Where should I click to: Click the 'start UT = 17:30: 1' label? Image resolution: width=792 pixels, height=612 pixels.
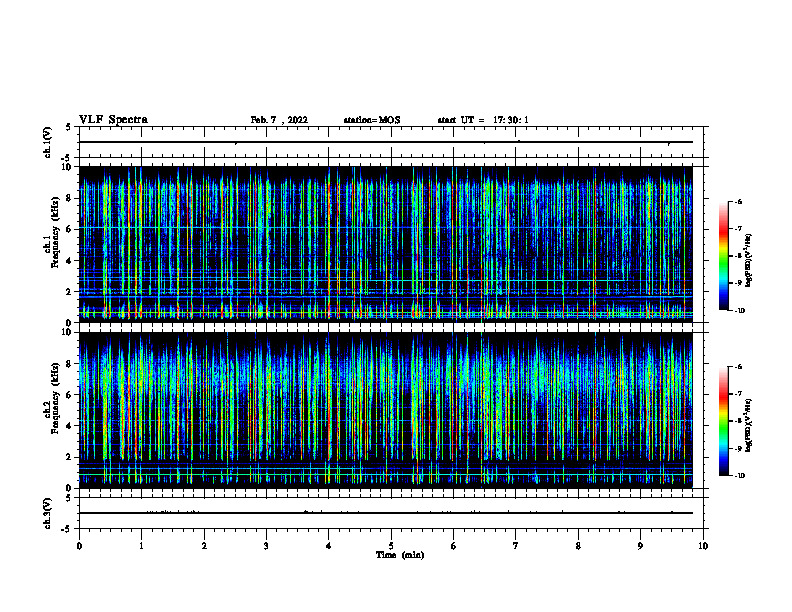[x=483, y=120]
